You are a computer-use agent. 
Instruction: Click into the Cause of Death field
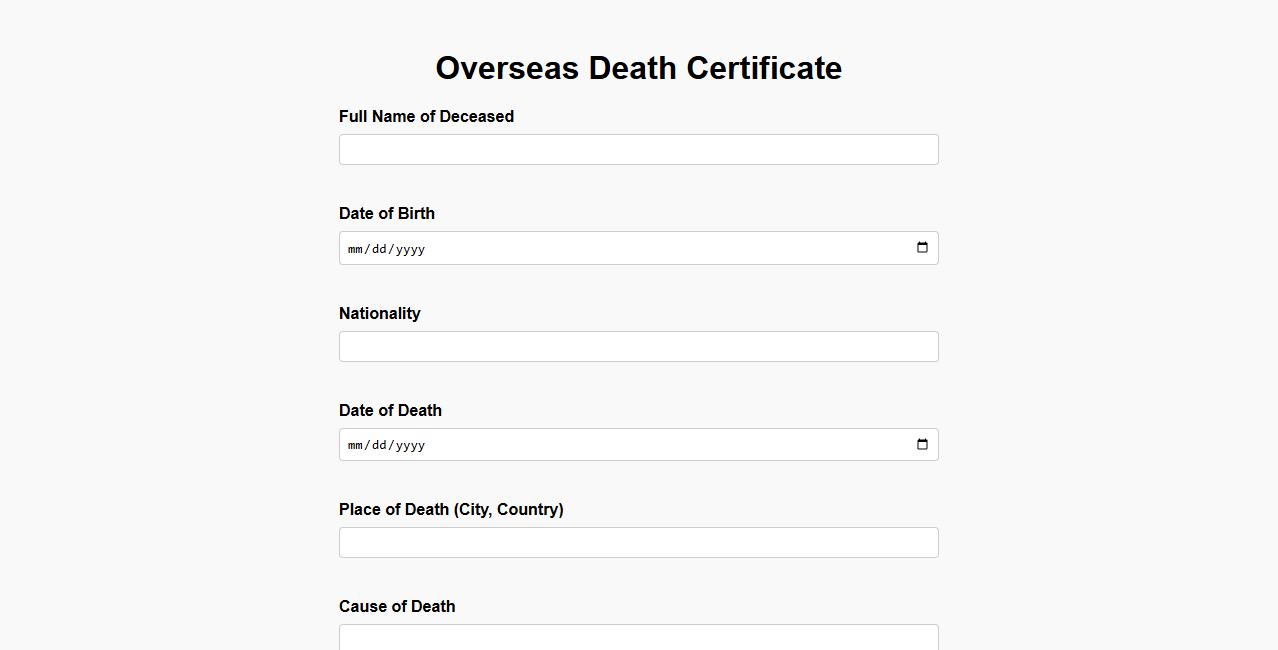[638, 637]
